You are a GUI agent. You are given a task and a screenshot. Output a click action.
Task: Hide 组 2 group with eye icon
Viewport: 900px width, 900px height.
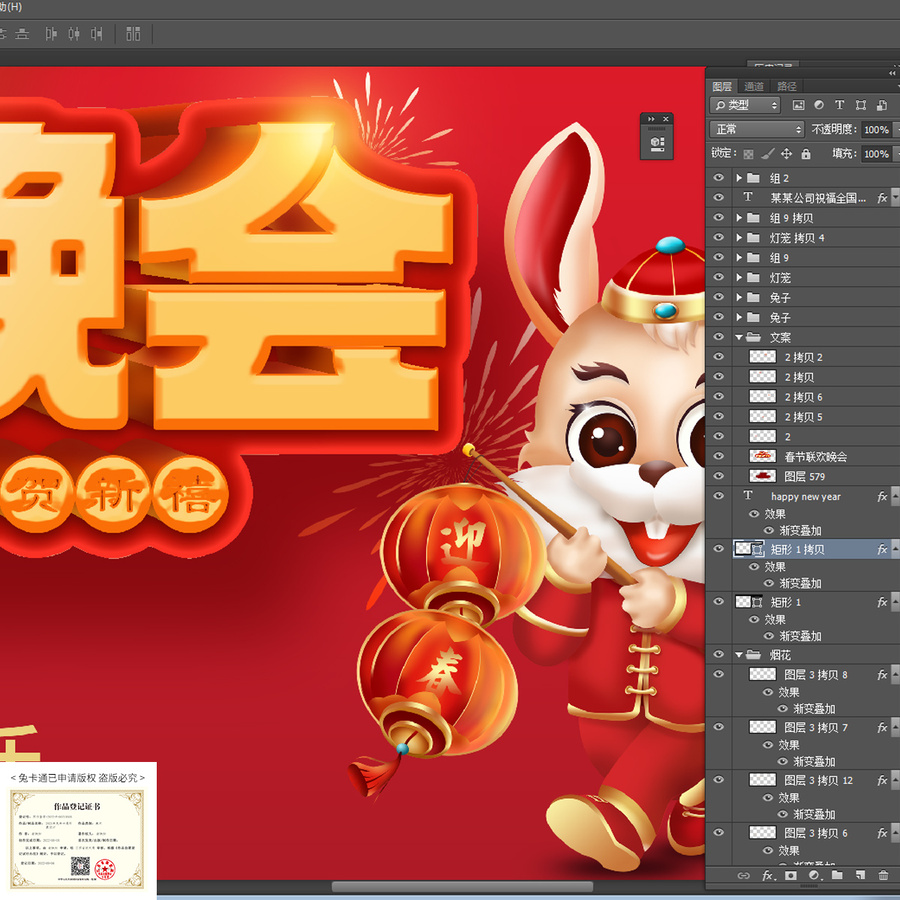719,177
